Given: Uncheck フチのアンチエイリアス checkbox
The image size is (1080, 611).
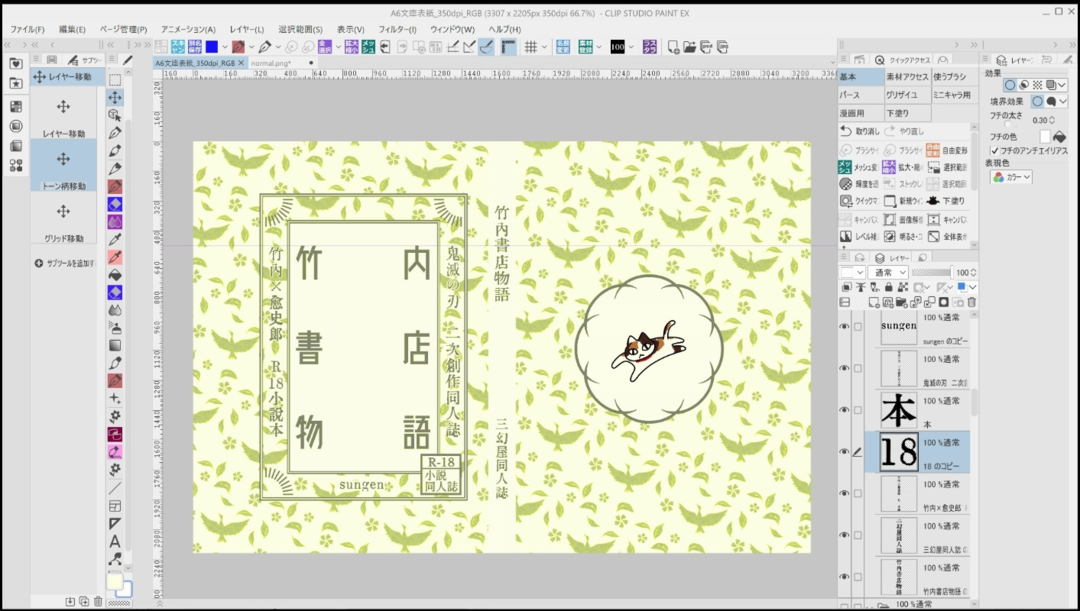Looking at the screenshot, I should (995, 151).
